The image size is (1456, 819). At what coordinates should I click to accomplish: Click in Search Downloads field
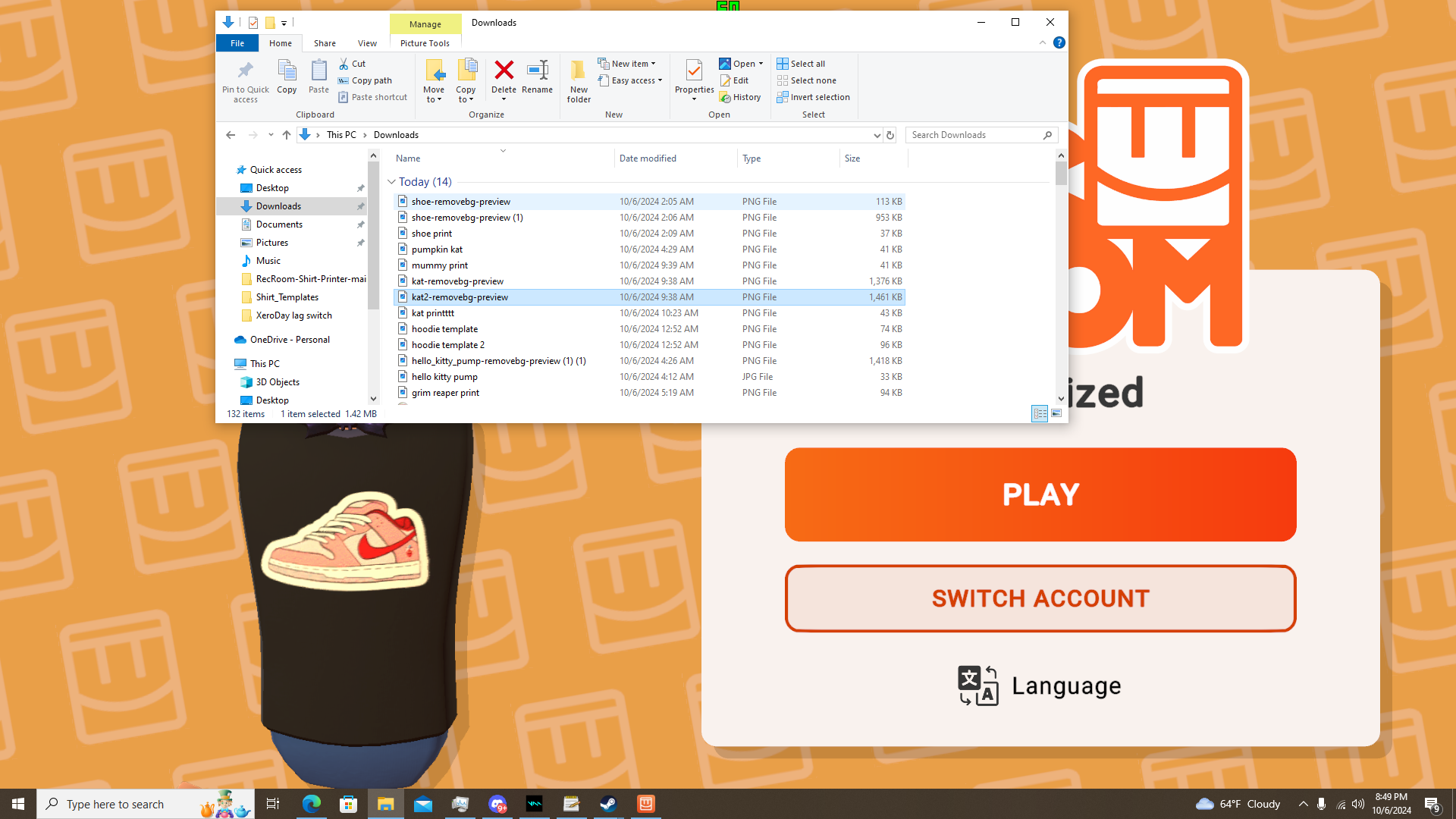coord(974,135)
